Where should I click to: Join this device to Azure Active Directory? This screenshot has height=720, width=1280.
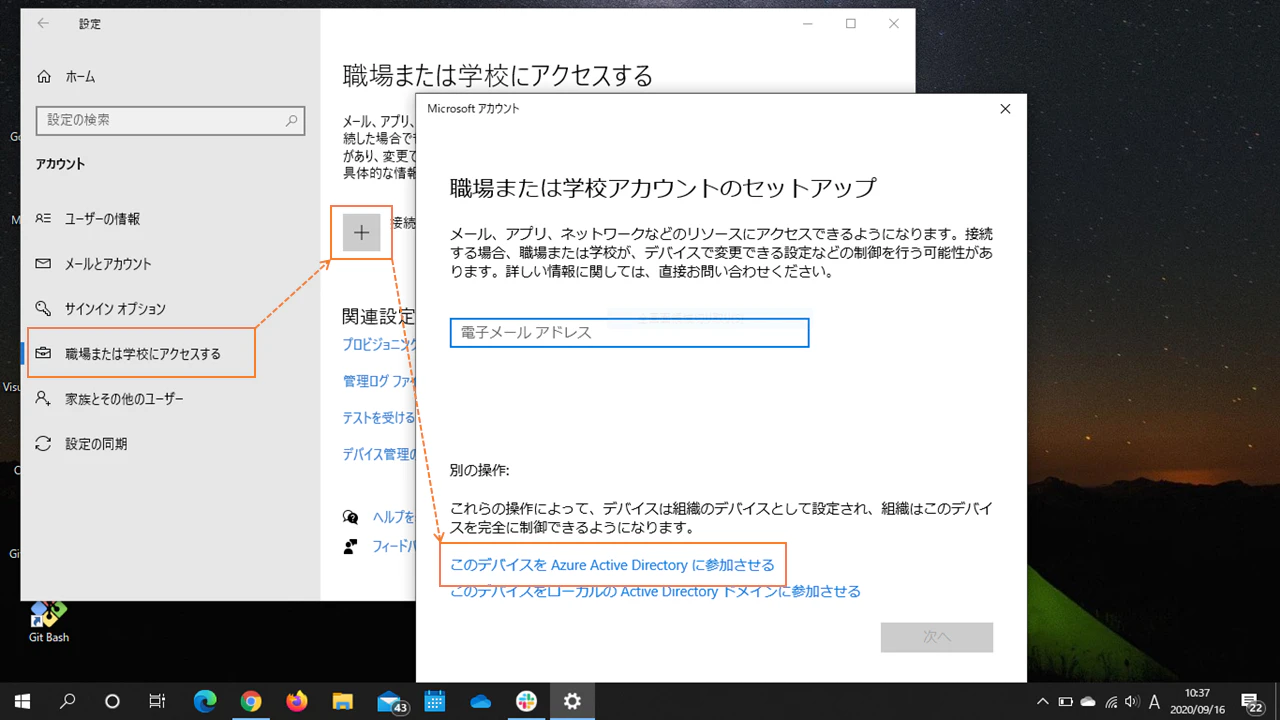coord(612,565)
